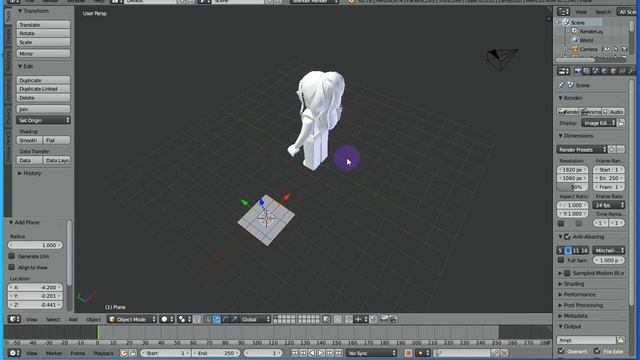Click the Audio render button

(613, 111)
